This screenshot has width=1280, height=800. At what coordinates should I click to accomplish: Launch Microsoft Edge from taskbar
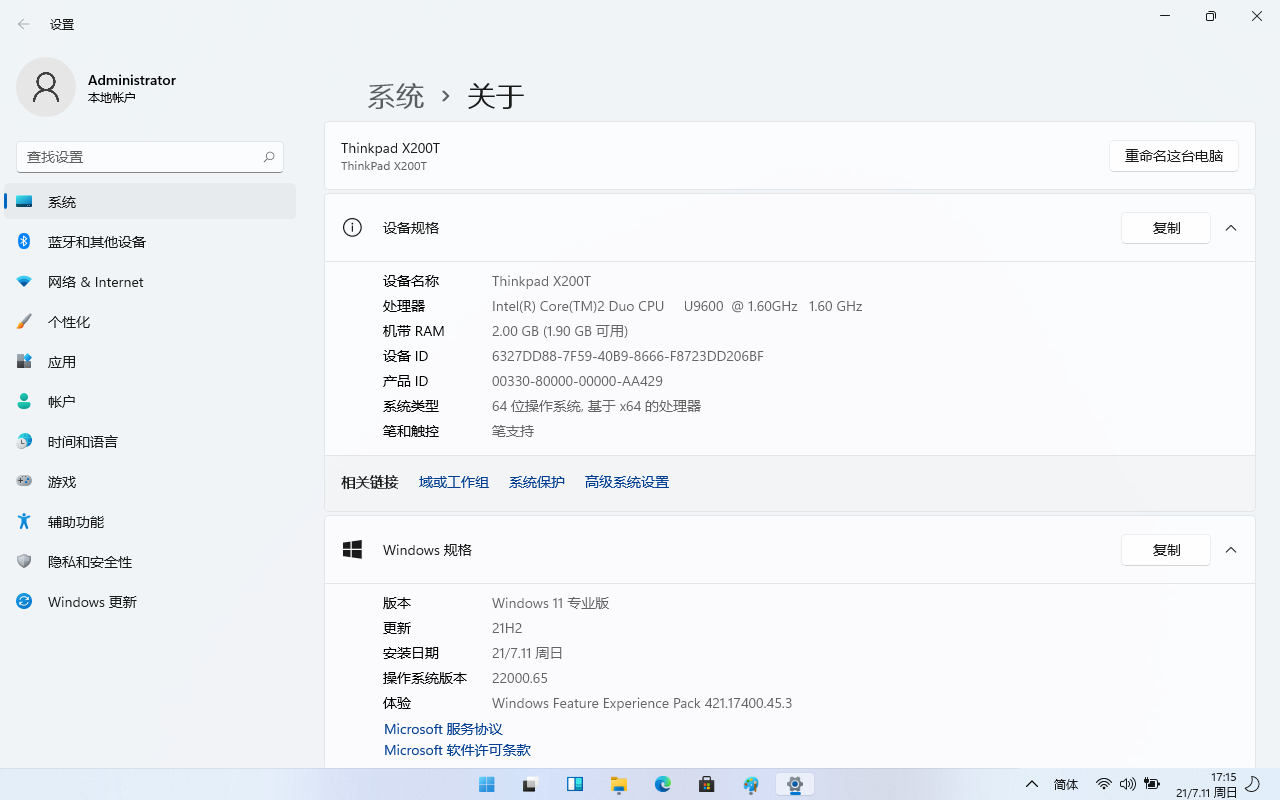(x=663, y=785)
